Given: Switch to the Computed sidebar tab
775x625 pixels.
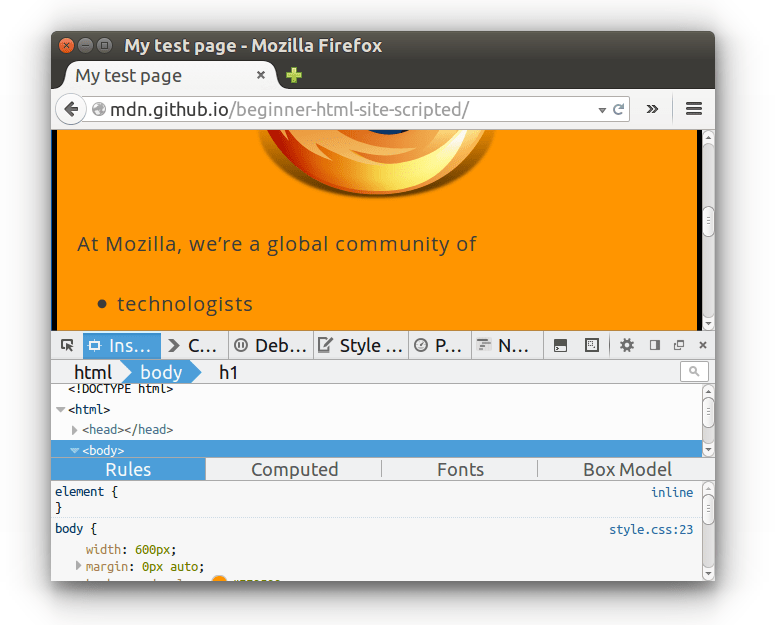Looking at the screenshot, I should tap(295, 469).
